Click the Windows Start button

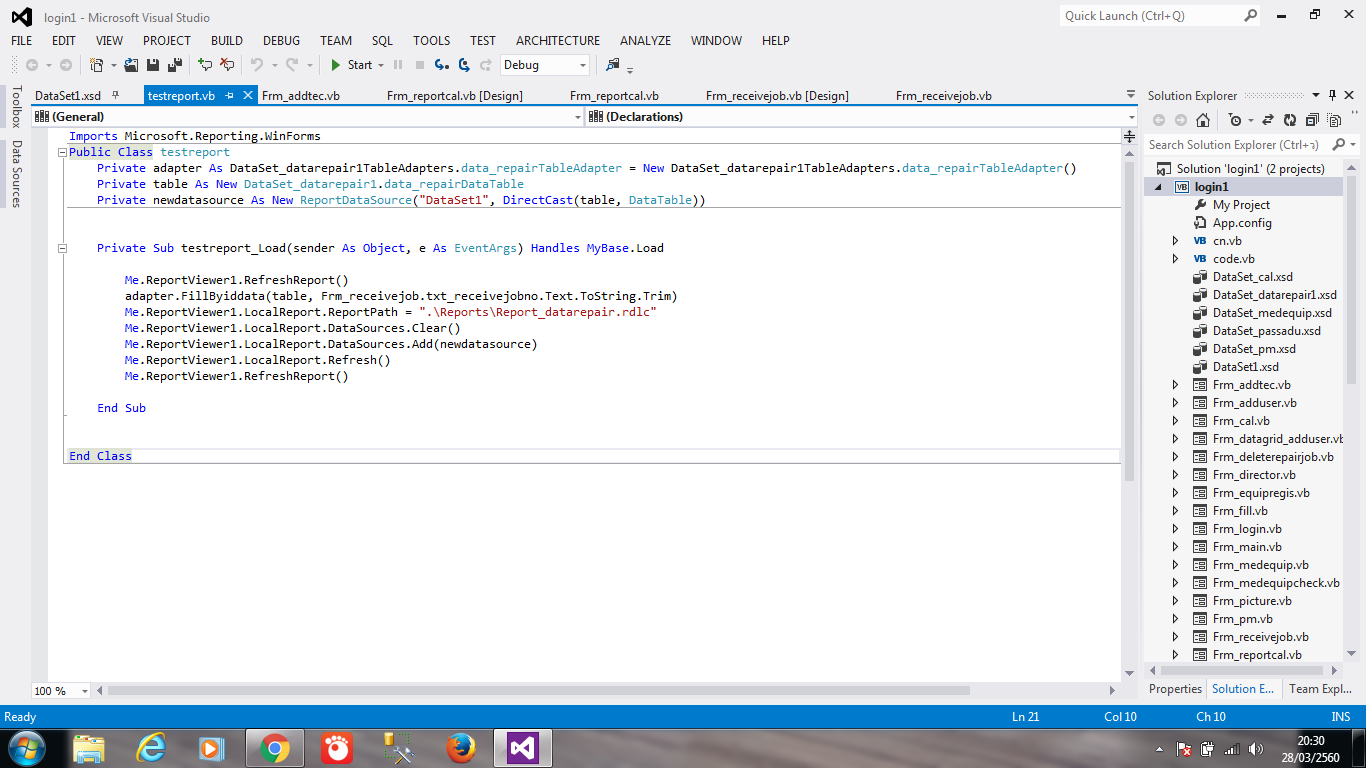point(25,748)
